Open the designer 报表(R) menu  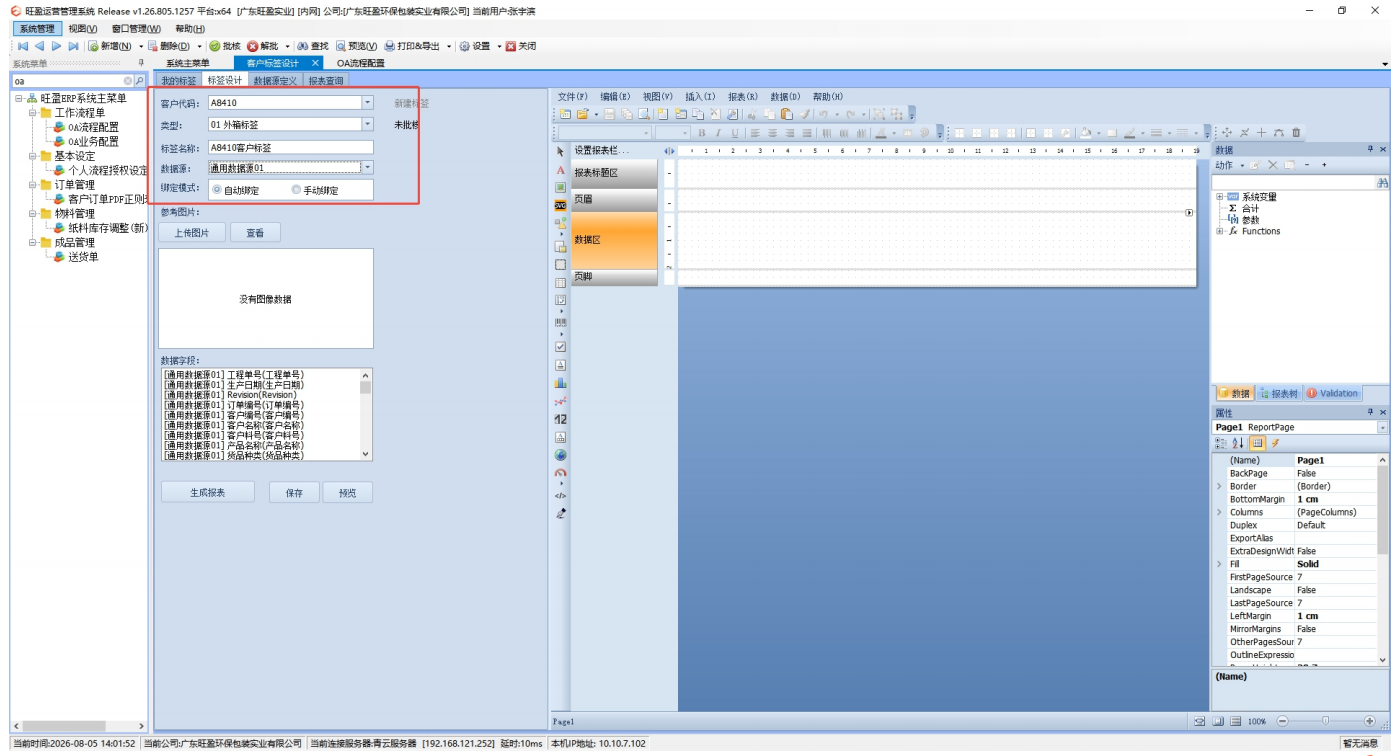742,97
